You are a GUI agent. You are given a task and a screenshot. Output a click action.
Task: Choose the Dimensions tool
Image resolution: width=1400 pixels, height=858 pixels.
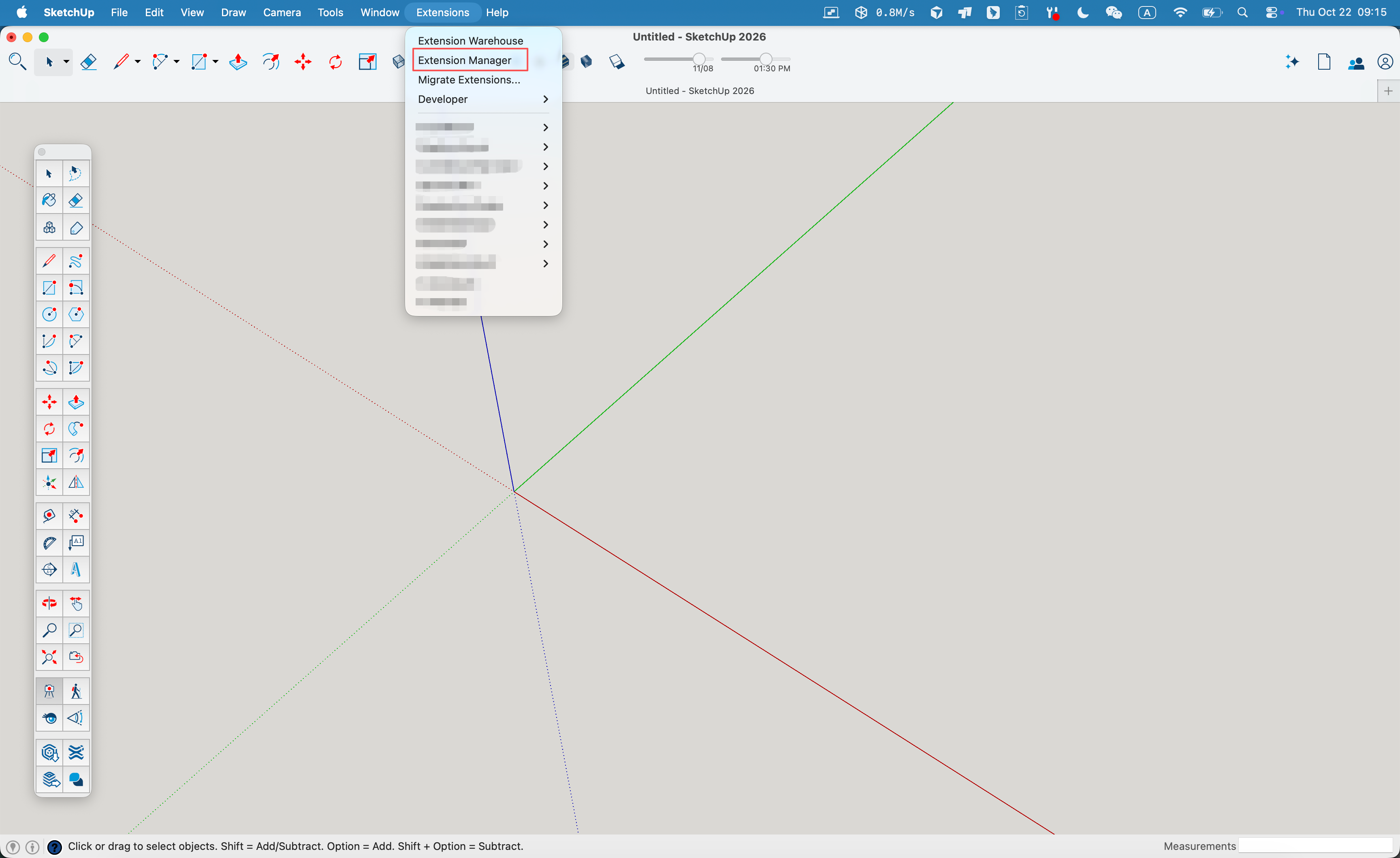(76, 516)
